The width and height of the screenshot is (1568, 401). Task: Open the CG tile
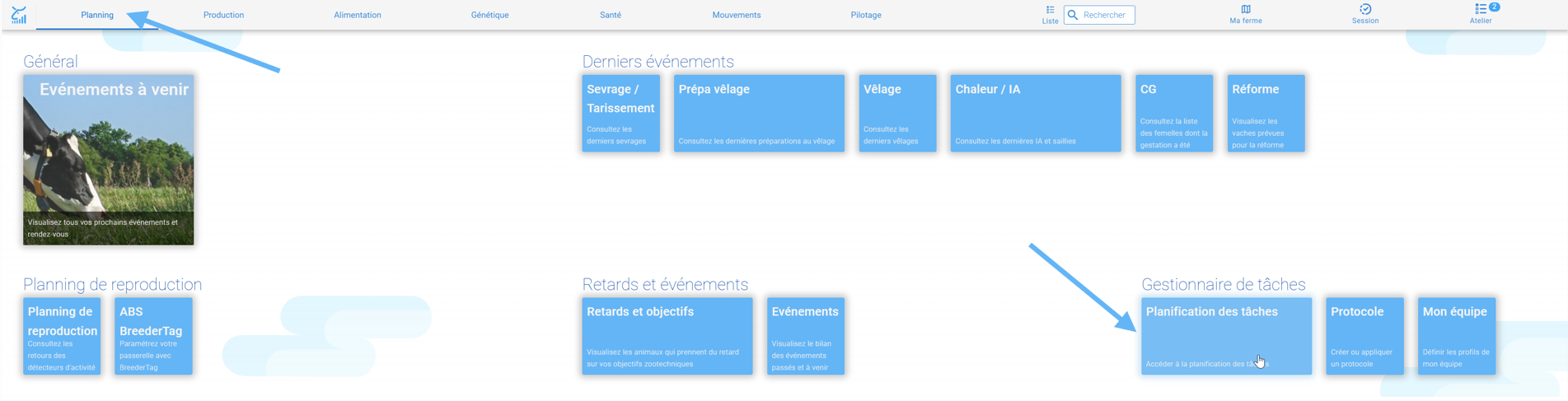click(1174, 114)
